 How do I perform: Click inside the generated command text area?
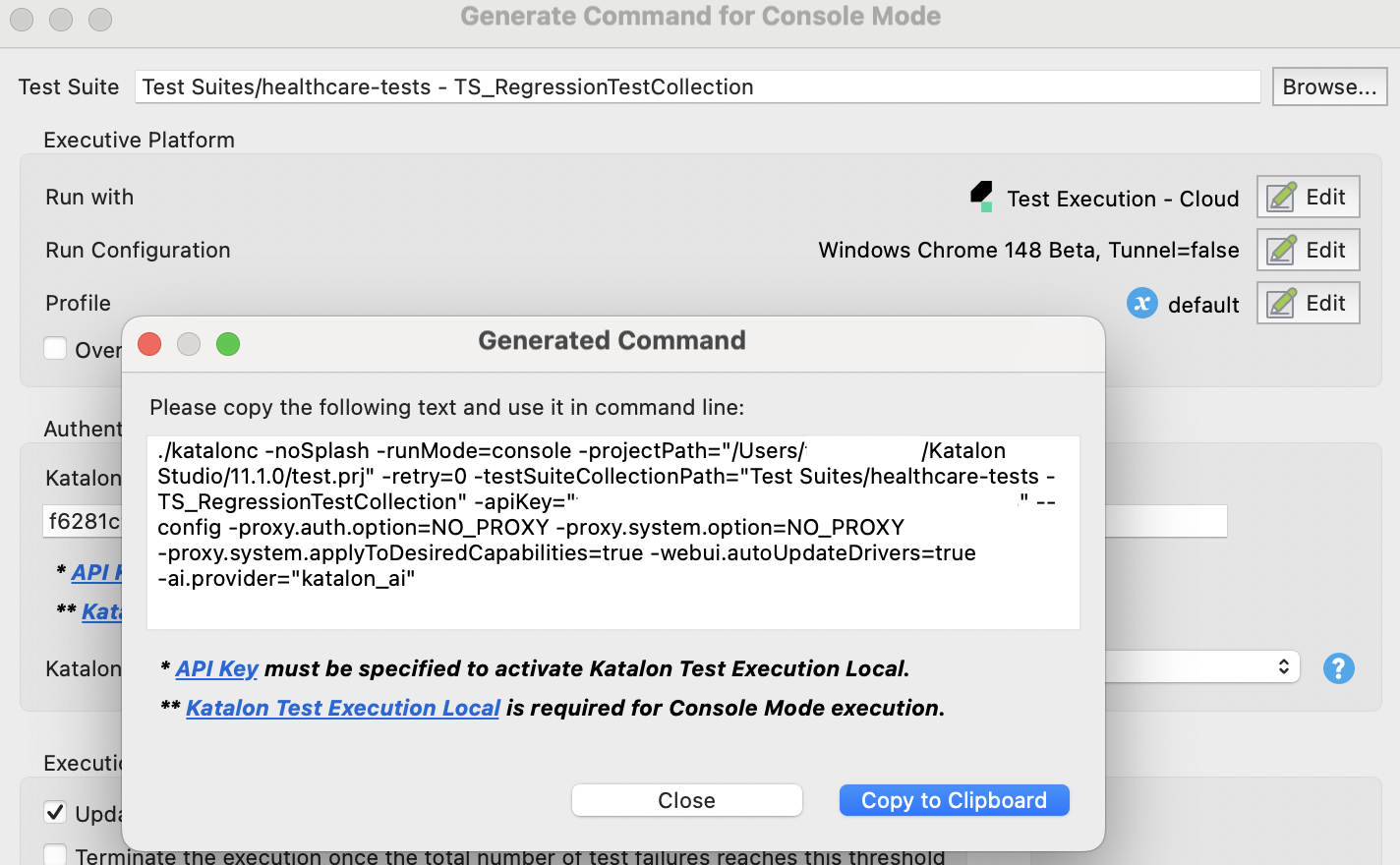tap(612, 531)
